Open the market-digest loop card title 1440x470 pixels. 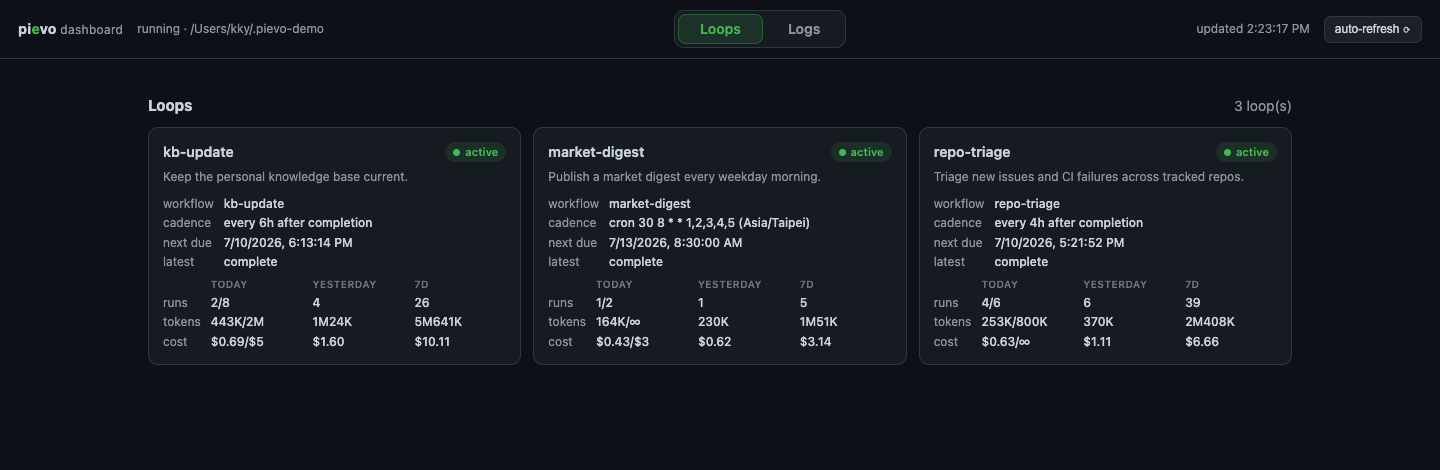[x=596, y=152]
